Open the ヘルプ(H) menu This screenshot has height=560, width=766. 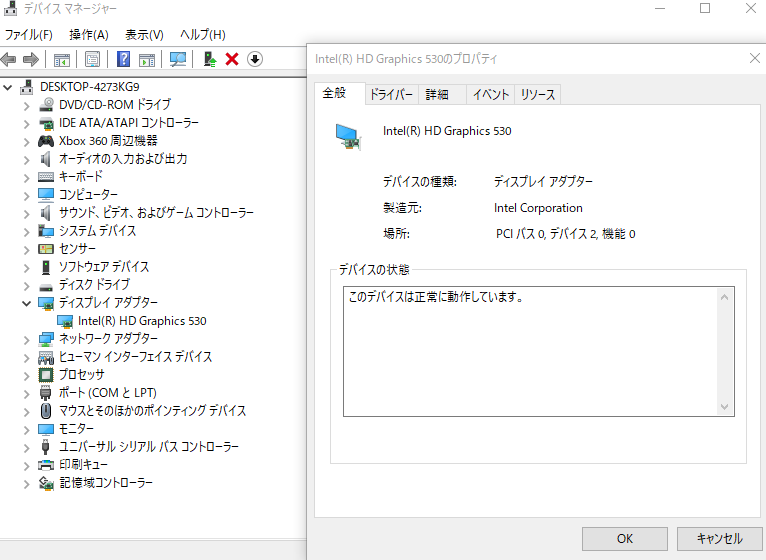pyautogui.click(x=203, y=35)
